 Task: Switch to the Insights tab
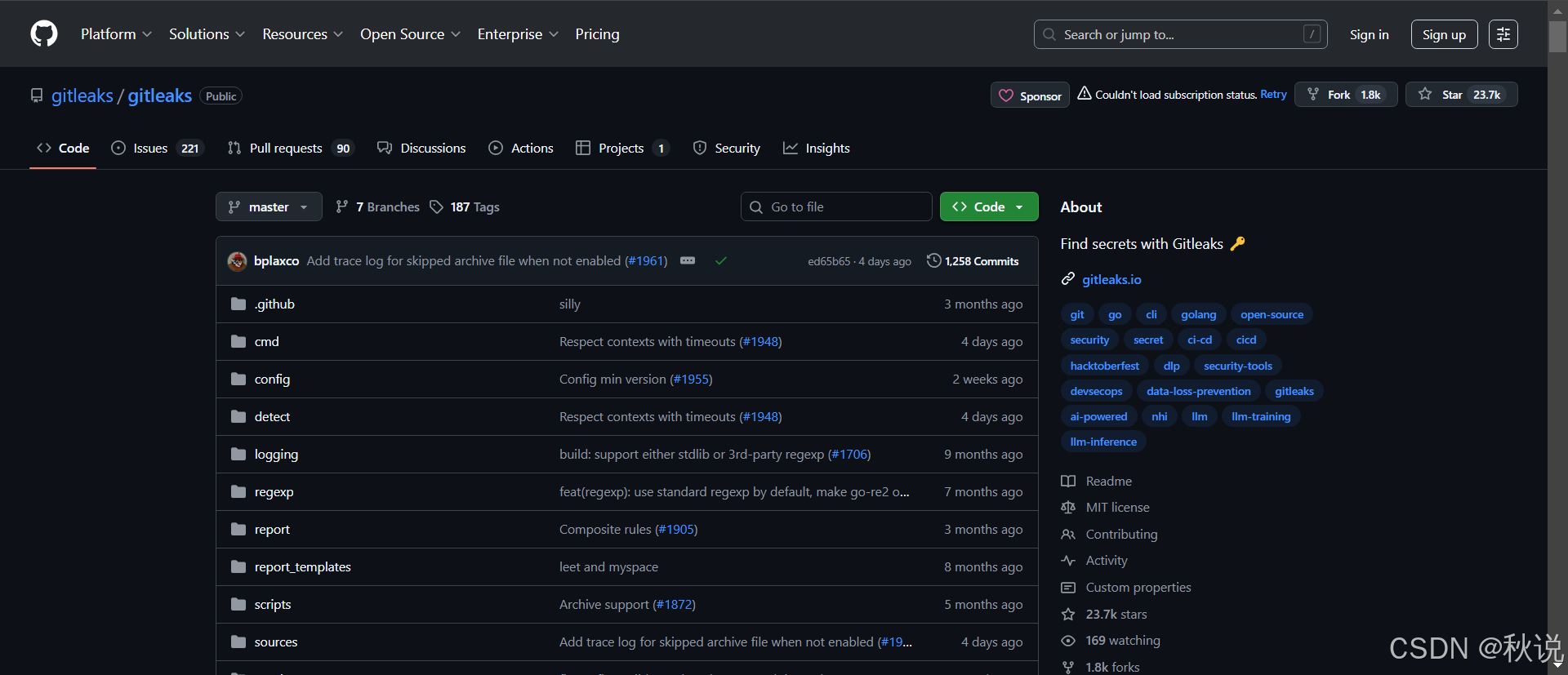[817, 148]
